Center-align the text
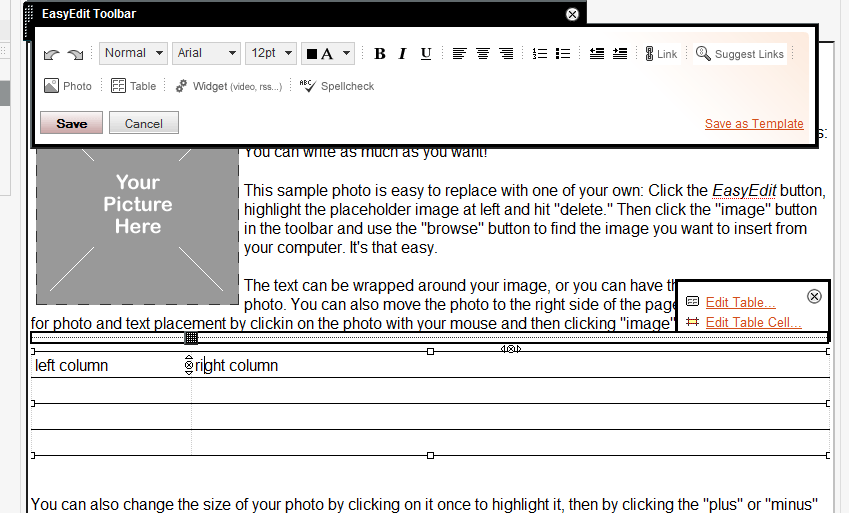The height and width of the screenshot is (513, 849). [483, 54]
